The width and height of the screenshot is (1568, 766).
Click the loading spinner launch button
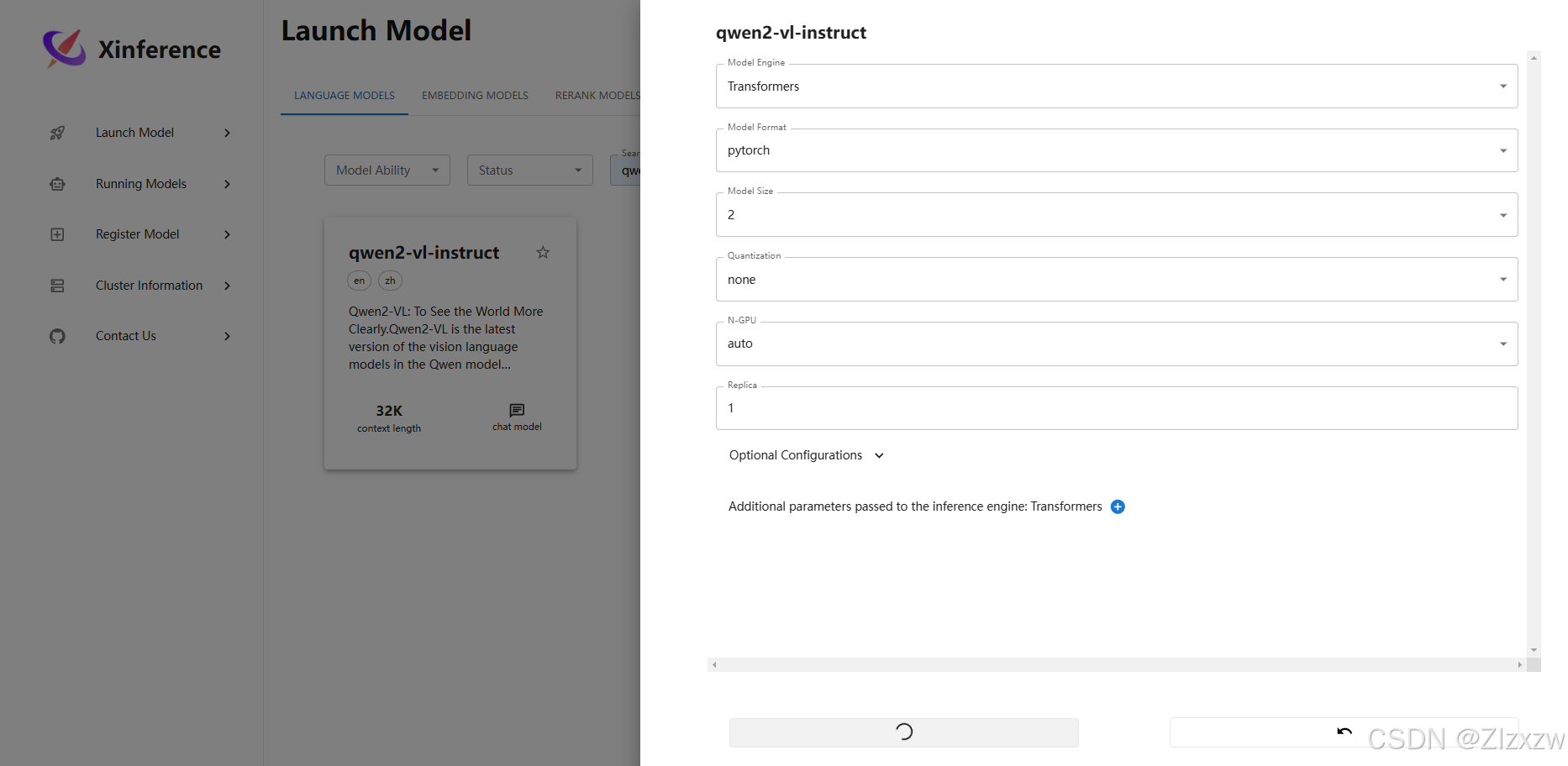[904, 732]
